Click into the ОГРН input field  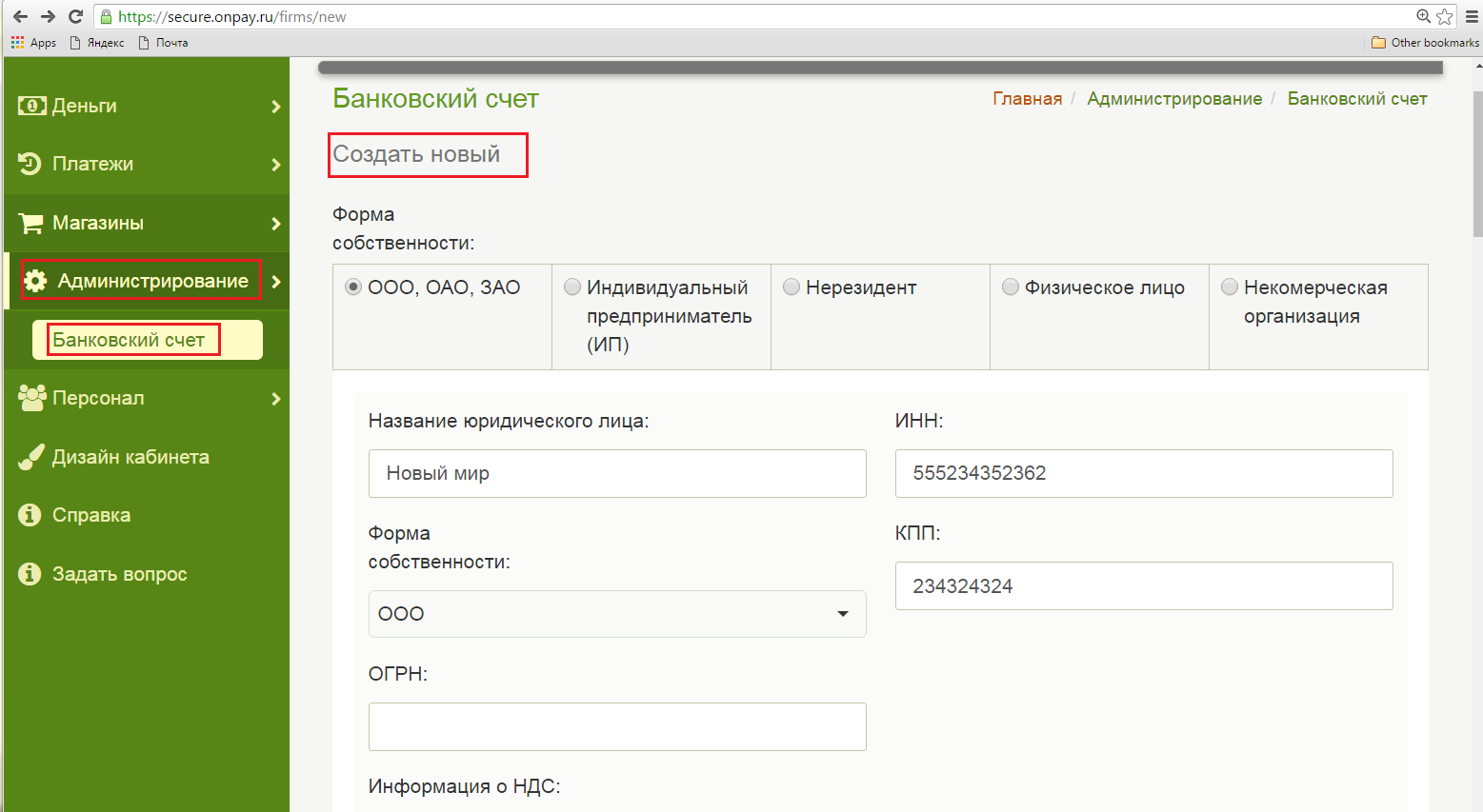pyautogui.click(x=616, y=726)
